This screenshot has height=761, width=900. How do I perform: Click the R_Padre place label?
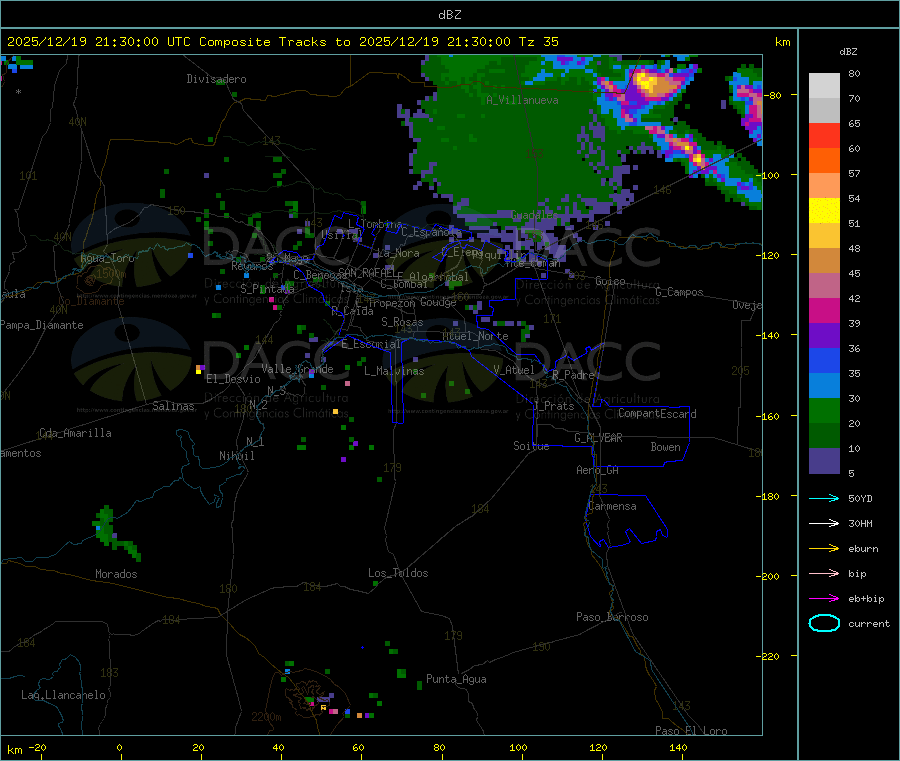click(x=573, y=375)
